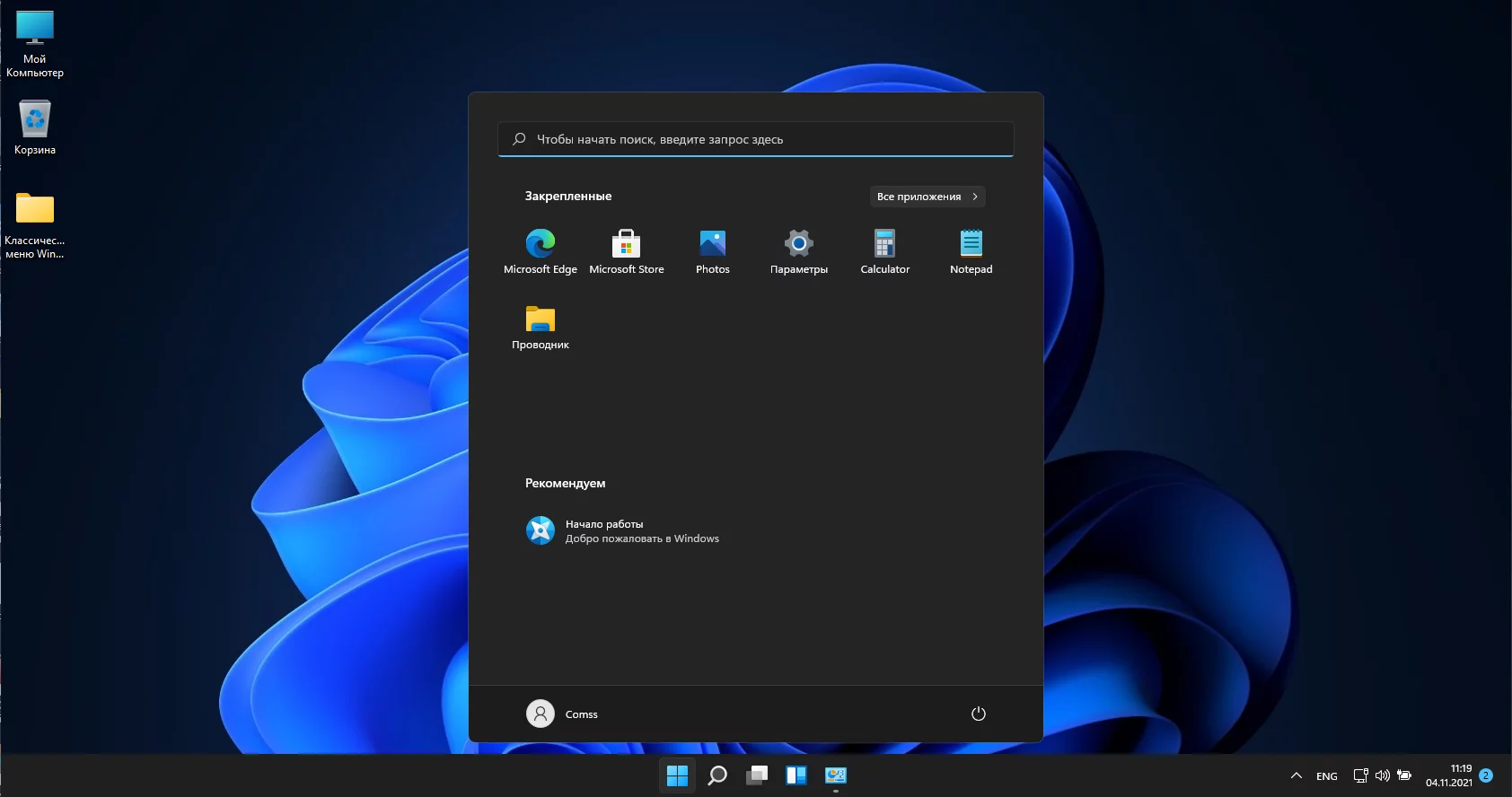This screenshot has height=797, width=1512.
Task: Open the Photos app
Action: pyautogui.click(x=712, y=250)
